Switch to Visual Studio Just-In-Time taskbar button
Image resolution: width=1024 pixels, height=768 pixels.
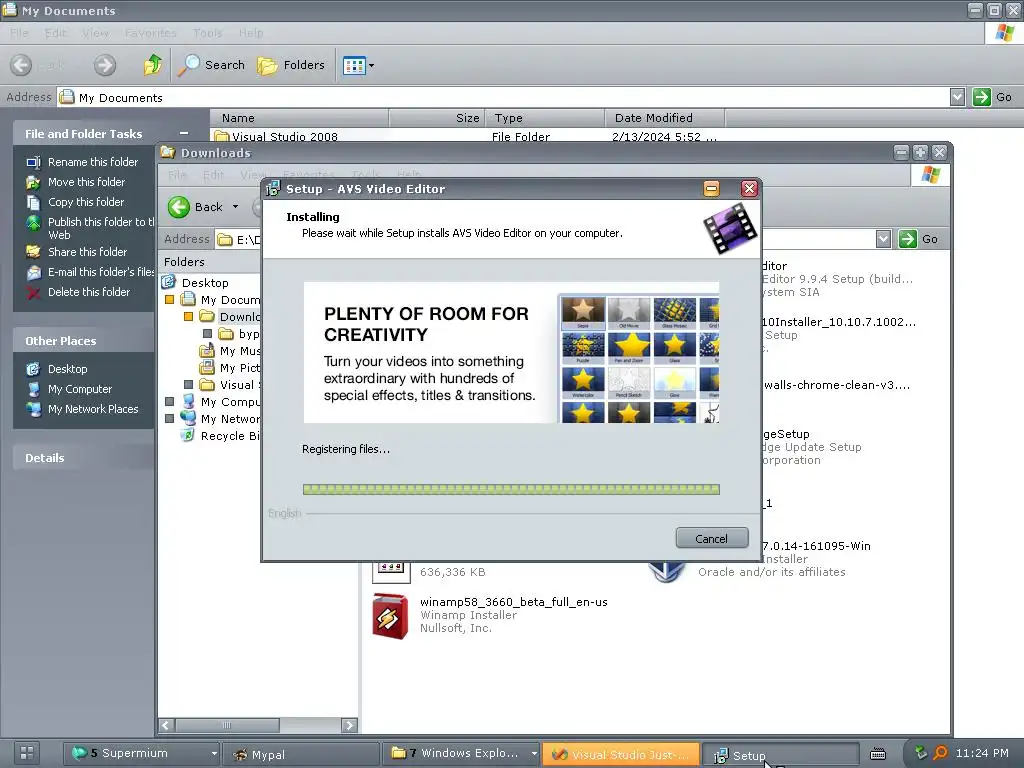pyautogui.click(x=620, y=754)
